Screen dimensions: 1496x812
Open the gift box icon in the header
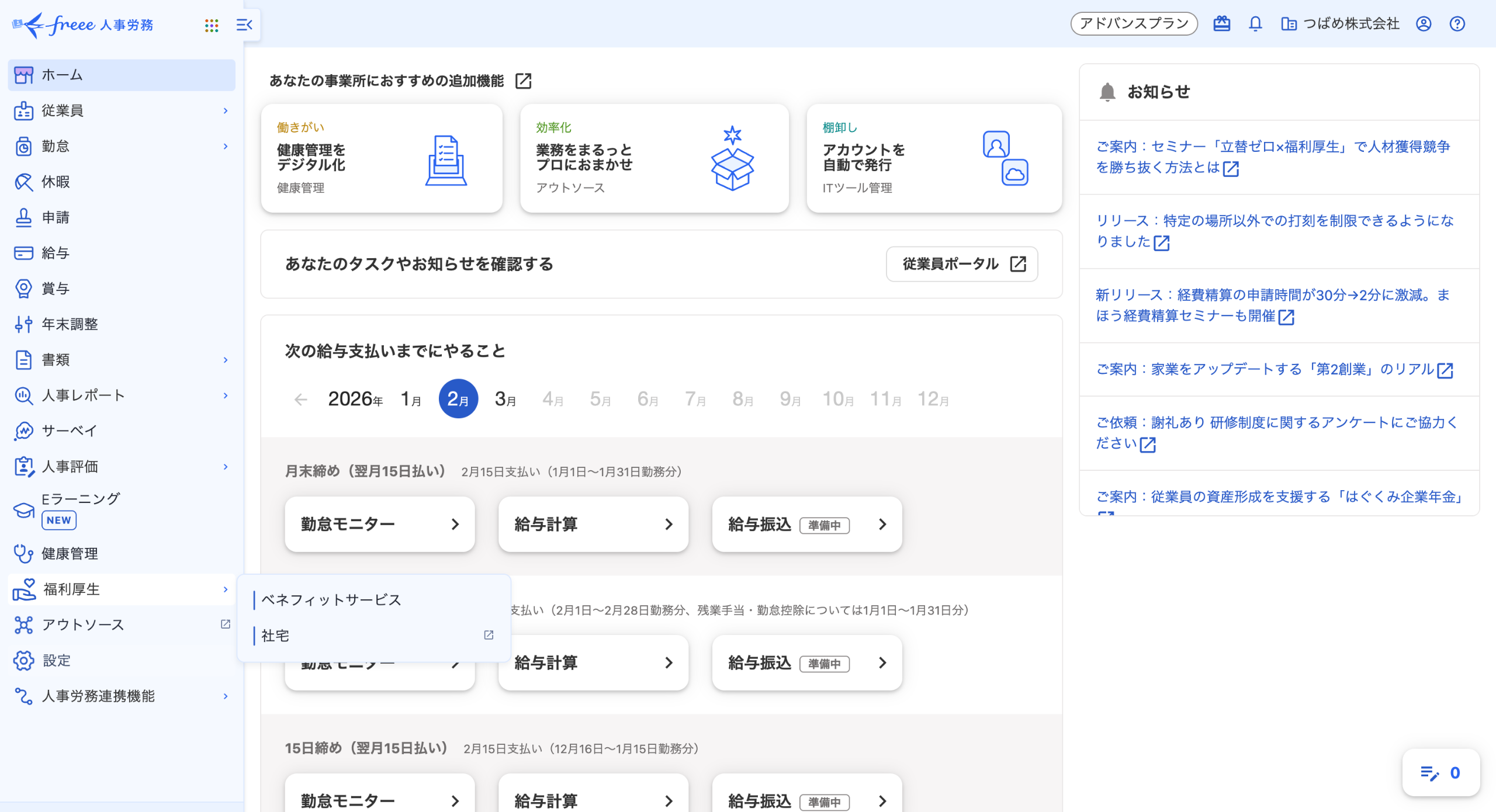pos(1221,24)
